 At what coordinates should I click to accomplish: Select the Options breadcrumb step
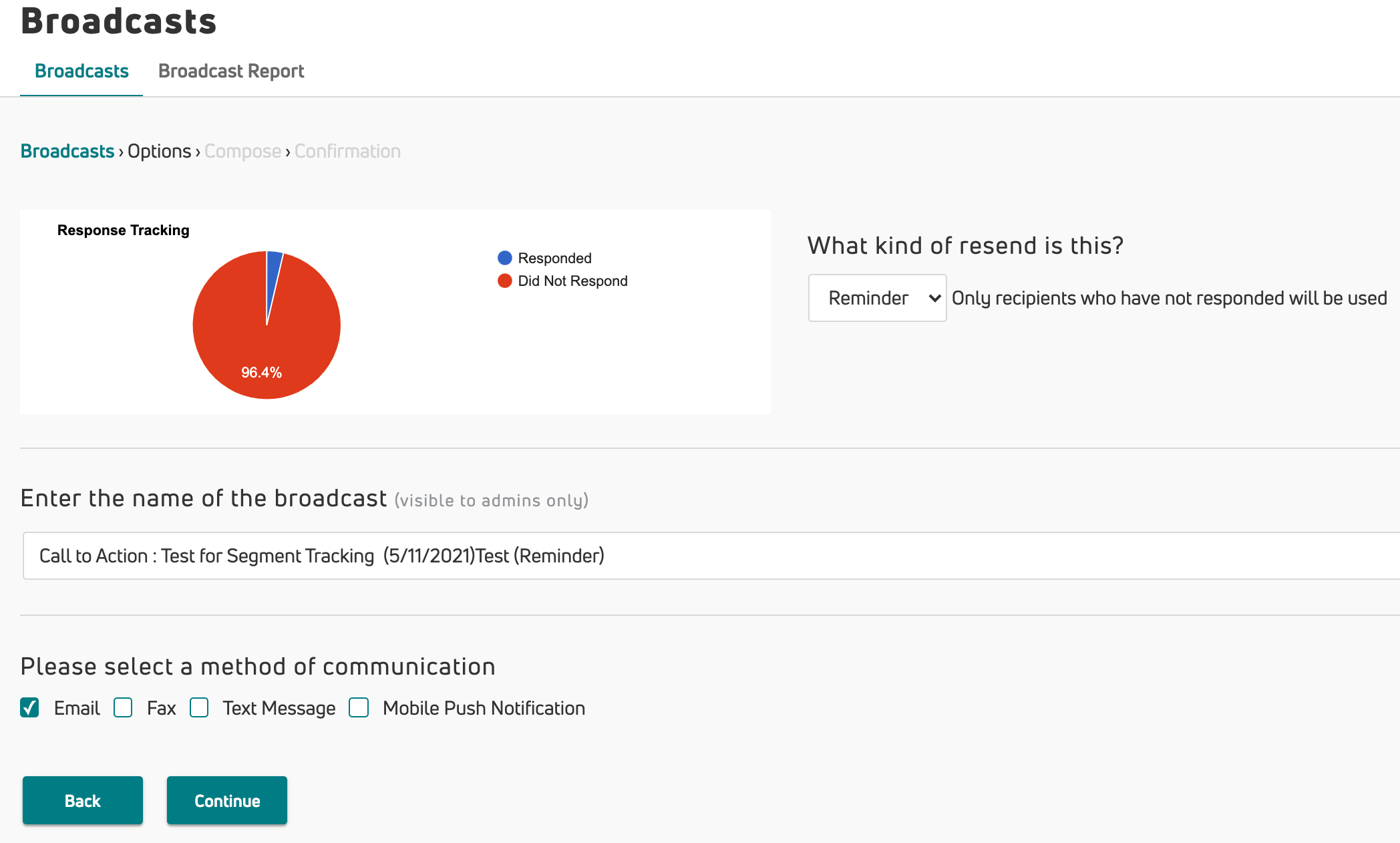pyautogui.click(x=160, y=151)
